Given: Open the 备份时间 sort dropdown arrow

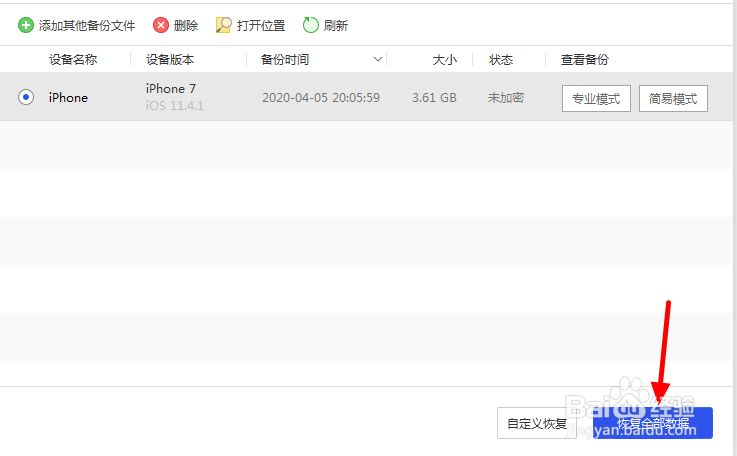Looking at the screenshot, I should (377, 59).
